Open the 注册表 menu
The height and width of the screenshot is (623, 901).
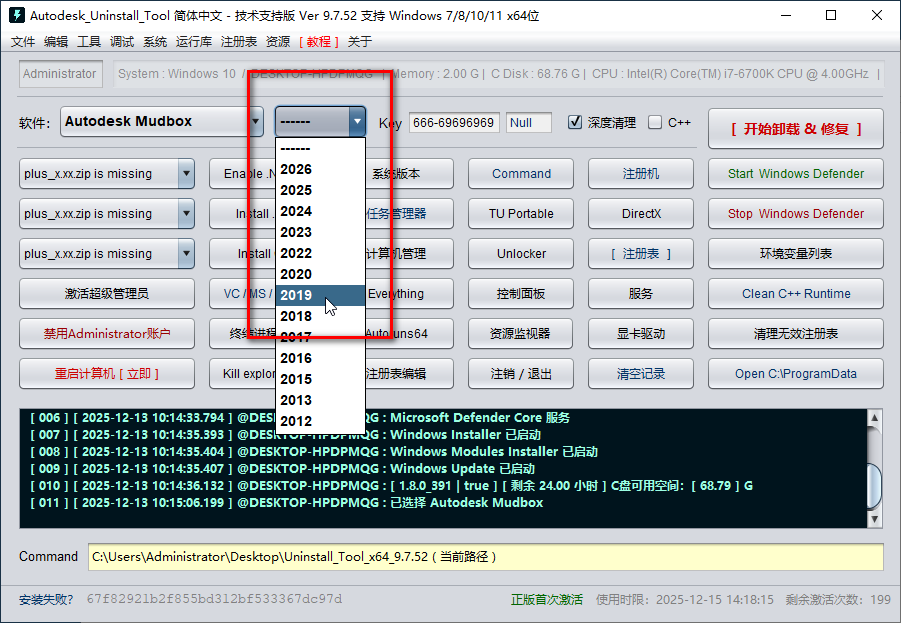238,41
